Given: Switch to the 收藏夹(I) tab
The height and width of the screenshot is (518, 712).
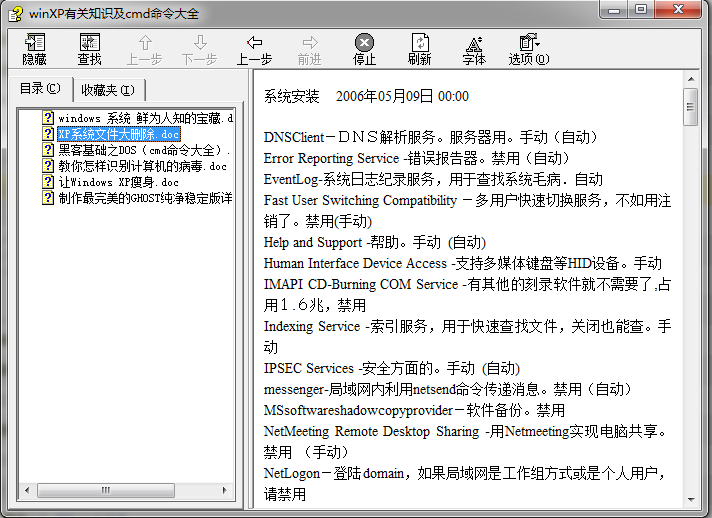Looking at the screenshot, I should pos(108,90).
